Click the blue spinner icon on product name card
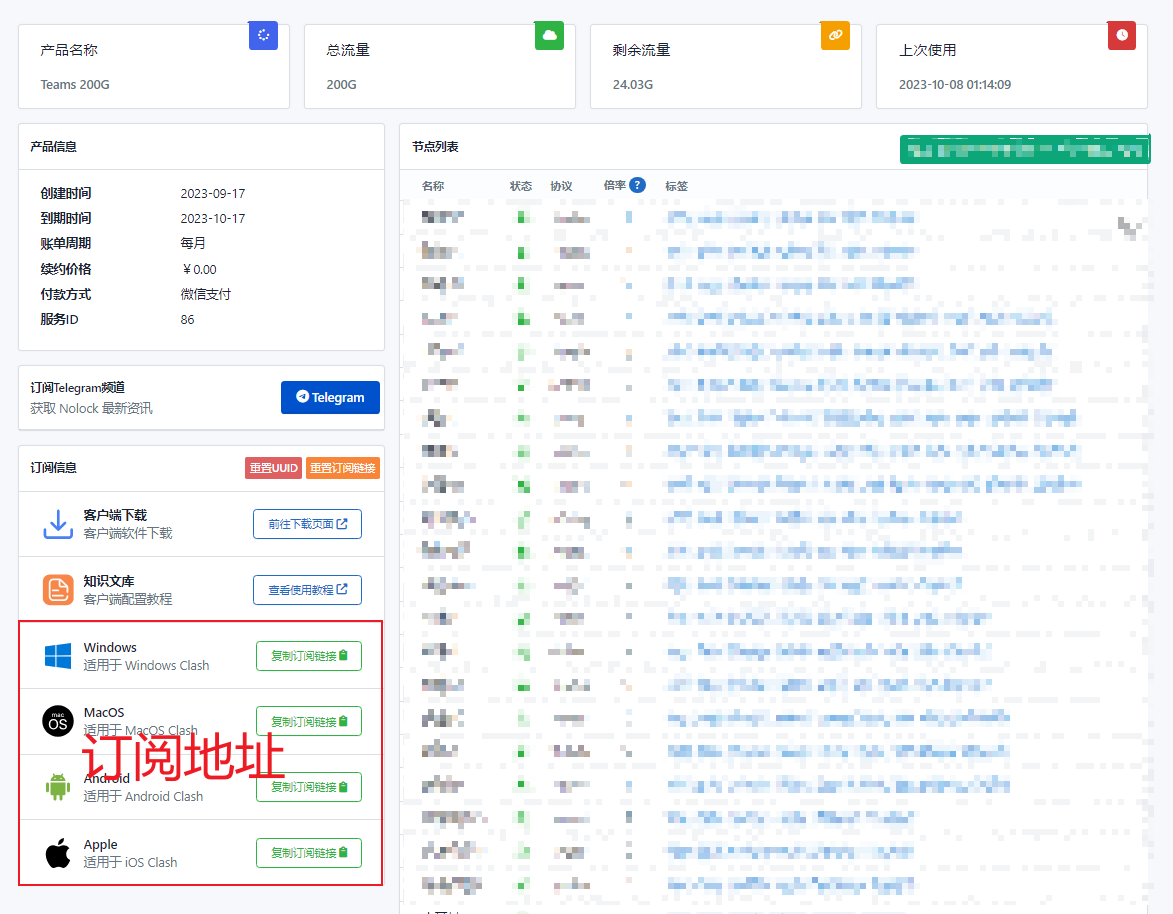This screenshot has width=1173, height=914. [x=263, y=35]
